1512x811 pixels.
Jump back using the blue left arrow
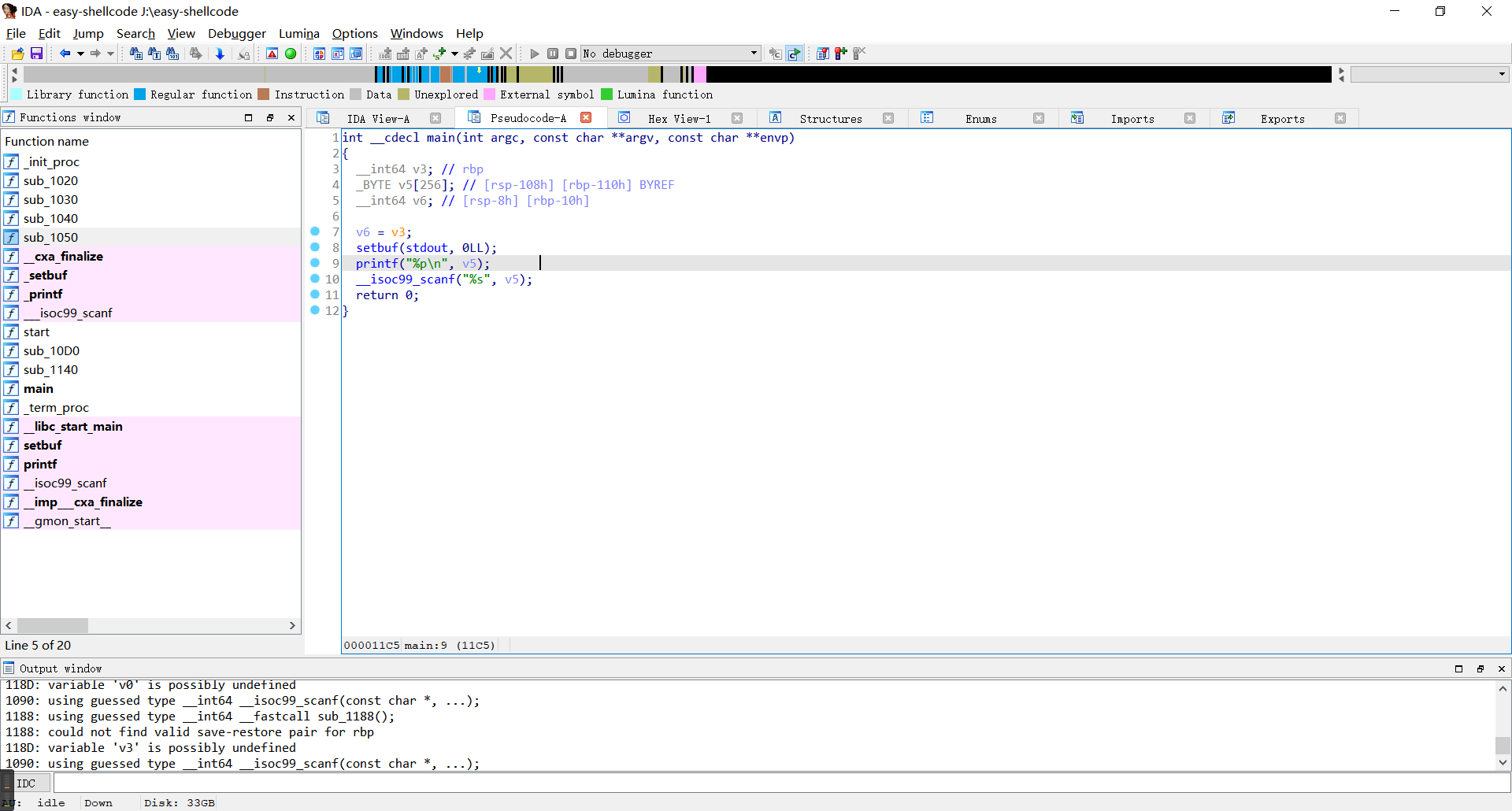pos(65,54)
